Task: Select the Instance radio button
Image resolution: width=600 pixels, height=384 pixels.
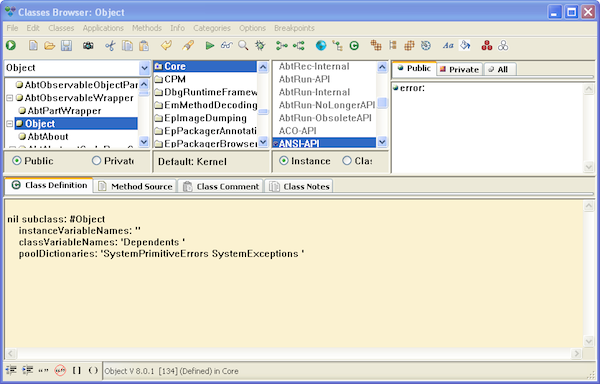Action: pyautogui.click(x=284, y=161)
